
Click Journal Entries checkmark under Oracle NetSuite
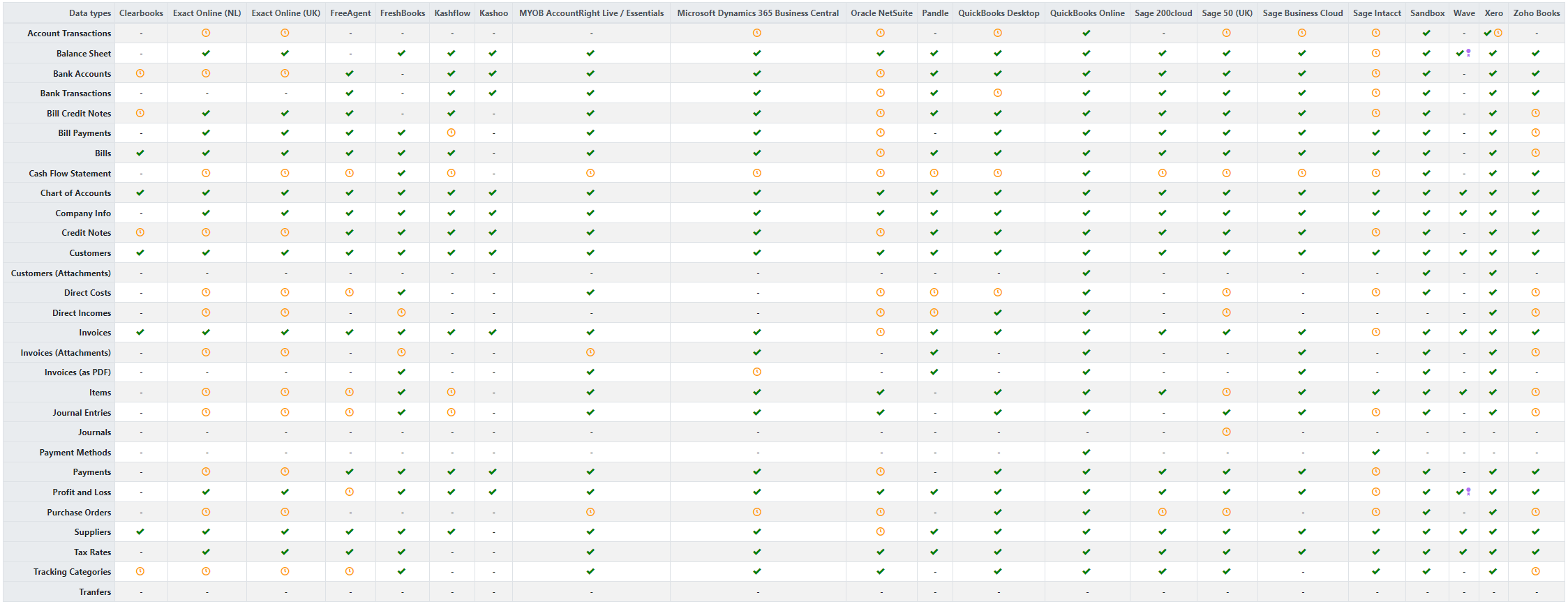pos(881,412)
